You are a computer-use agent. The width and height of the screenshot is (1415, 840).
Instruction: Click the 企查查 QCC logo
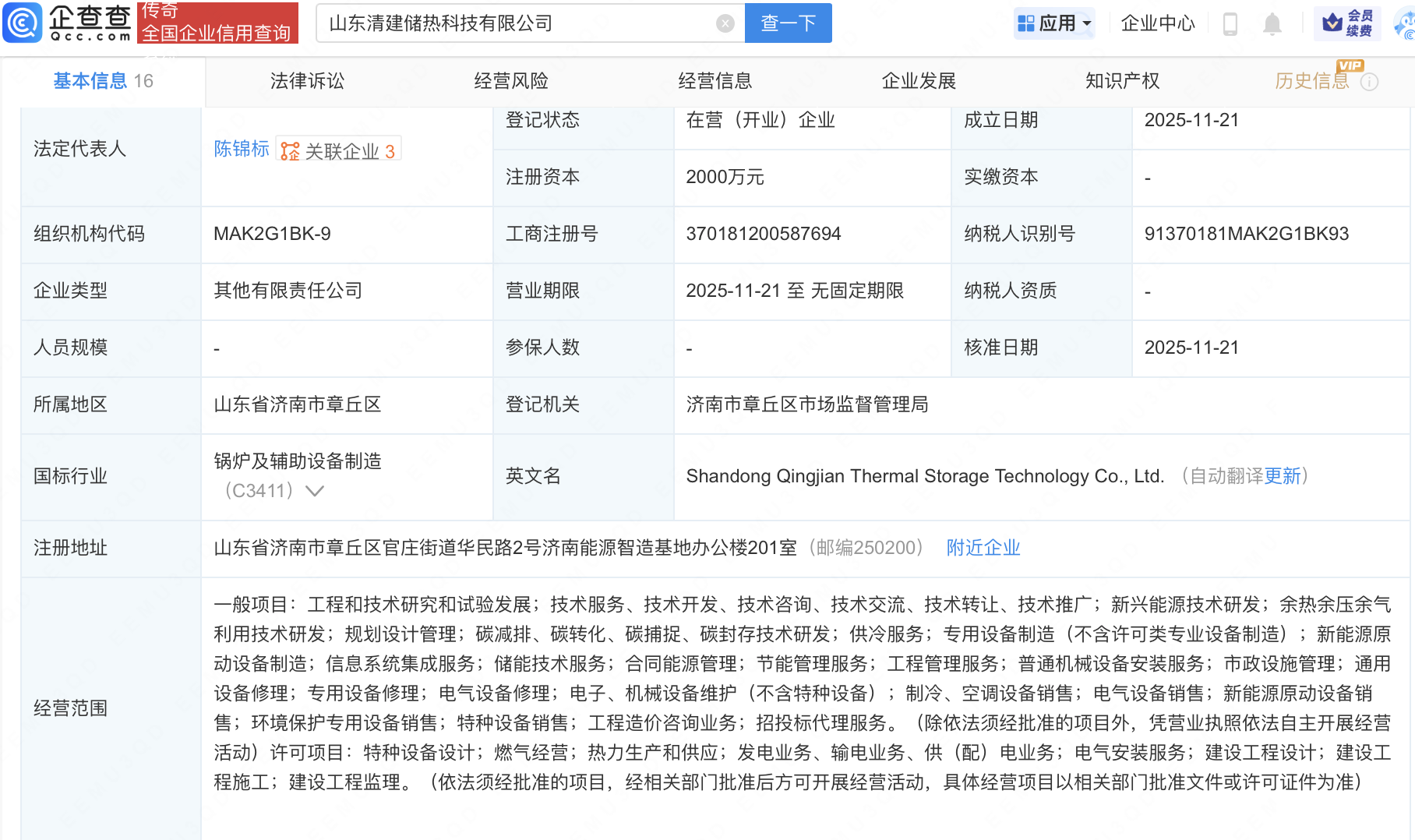tap(67, 23)
